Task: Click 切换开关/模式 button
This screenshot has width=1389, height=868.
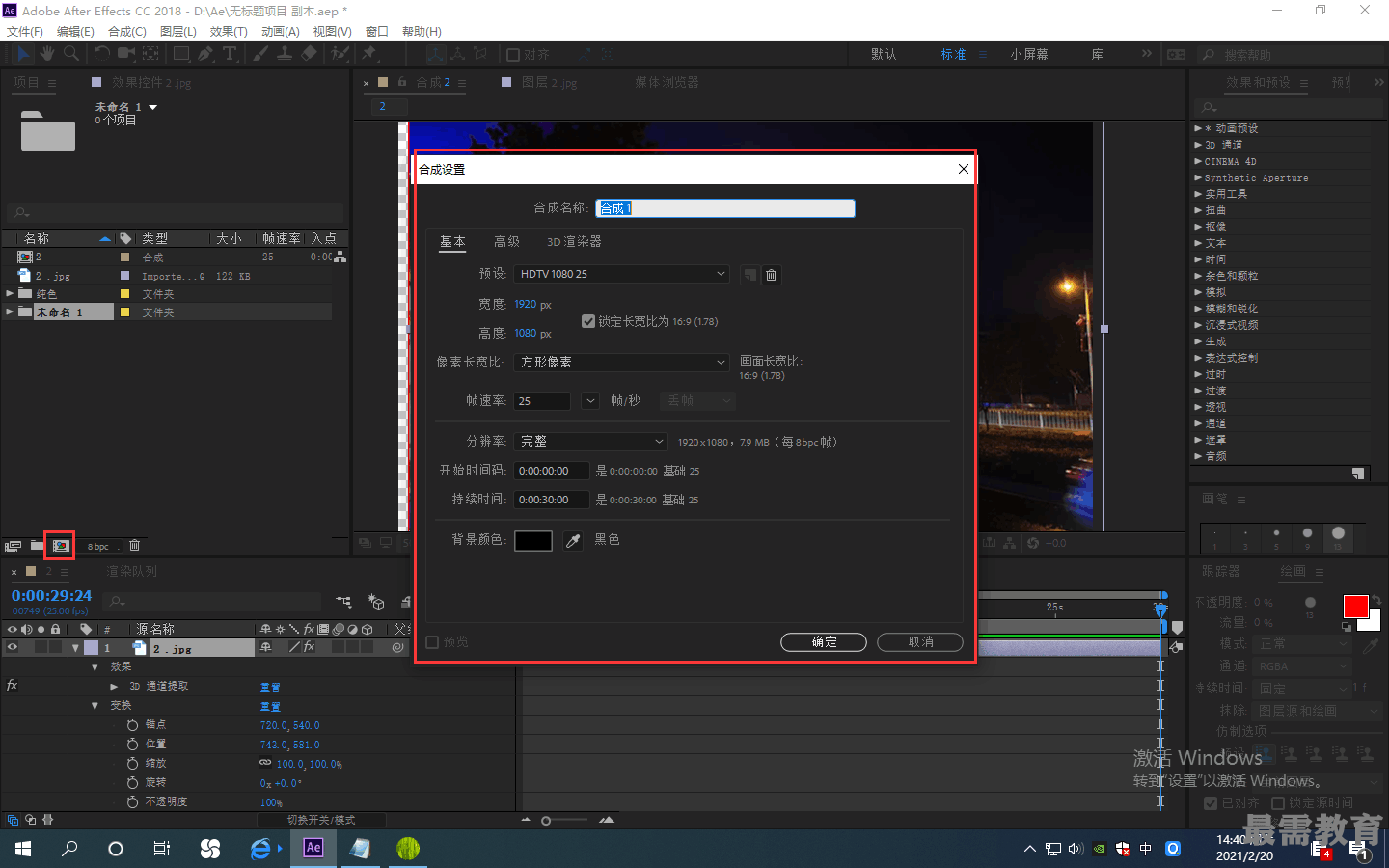Action: click(321, 820)
